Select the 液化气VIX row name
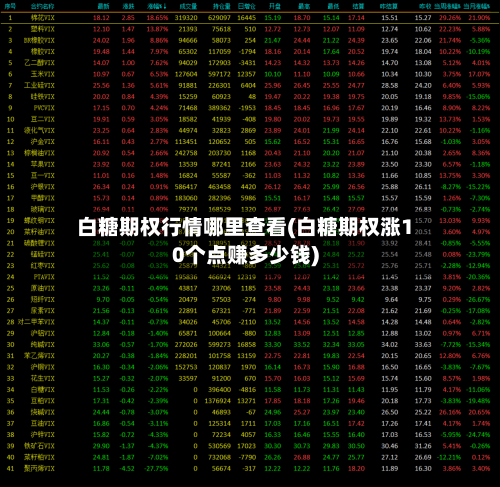500x487 pixels. click(x=39, y=130)
